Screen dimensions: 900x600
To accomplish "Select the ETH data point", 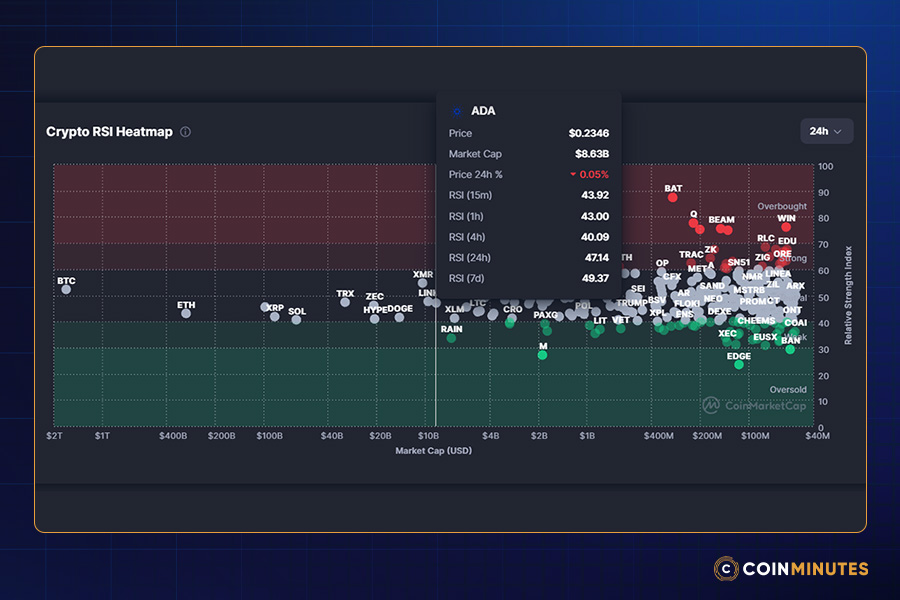I will [x=186, y=313].
